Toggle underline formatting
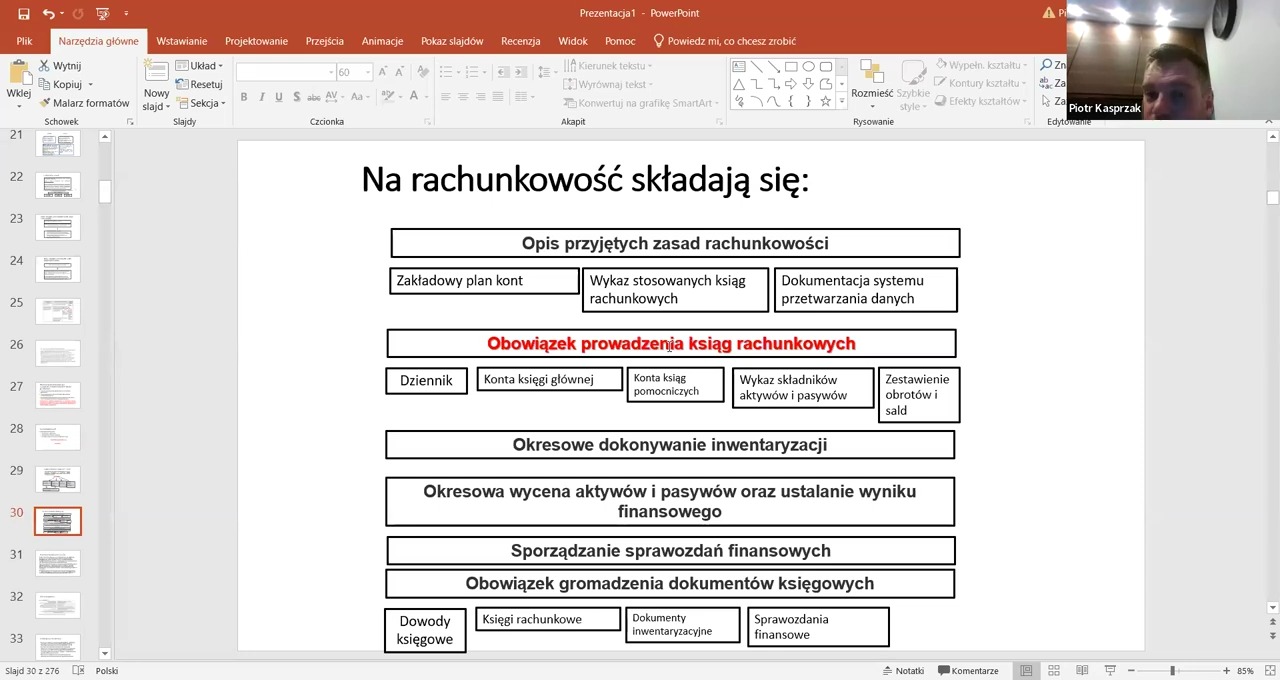Screen dimensions: 1280x680 pos(279,97)
